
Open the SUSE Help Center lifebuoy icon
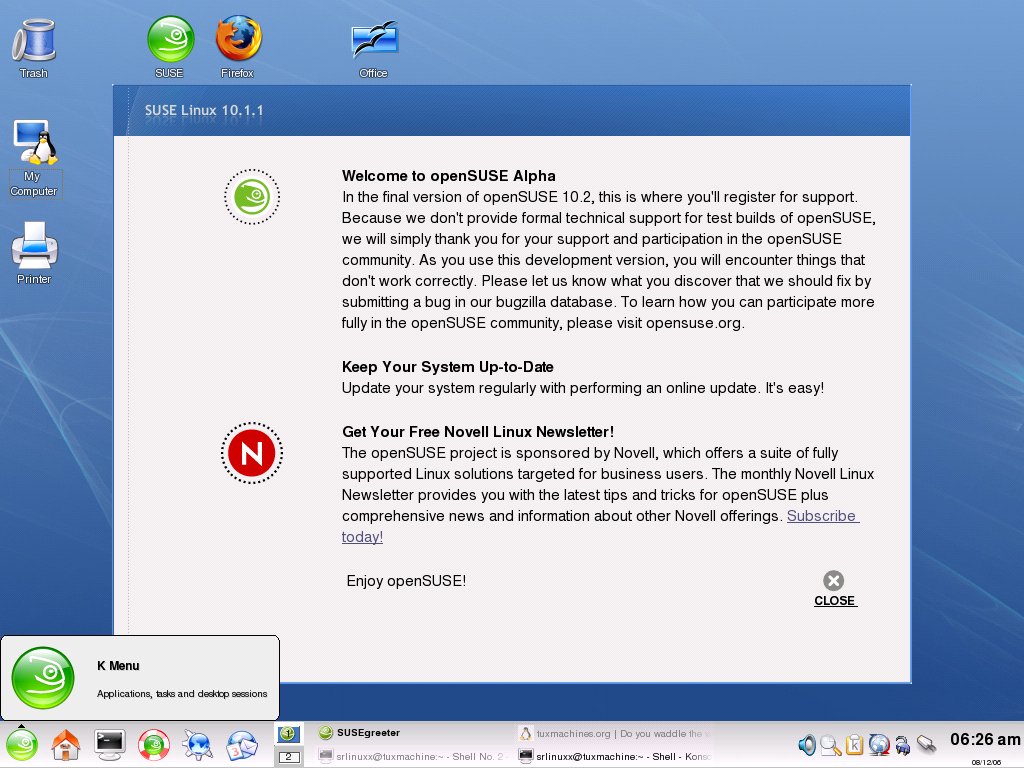point(154,744)
